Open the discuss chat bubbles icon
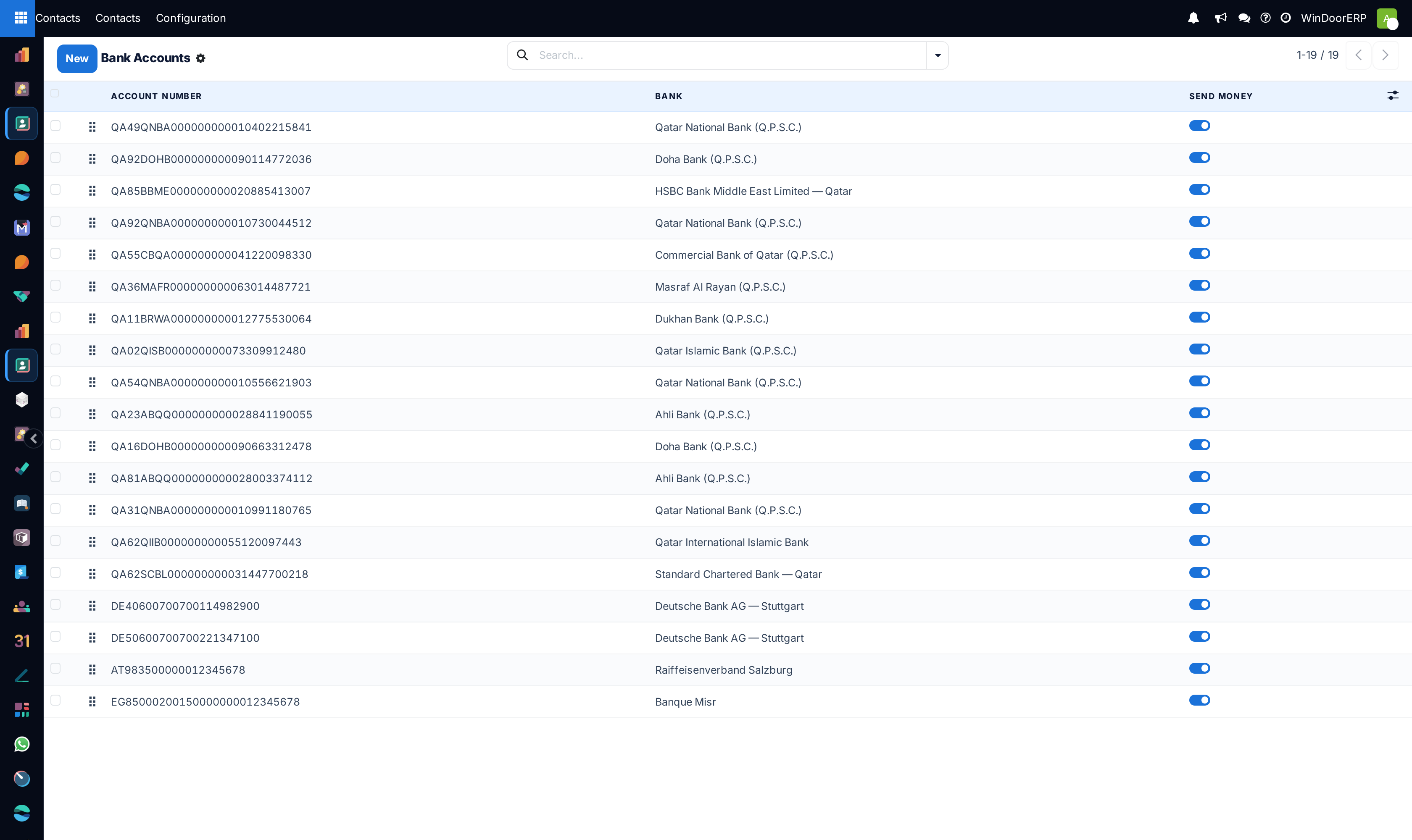This screenshot has width=1412, height=840. [1244, 18]
